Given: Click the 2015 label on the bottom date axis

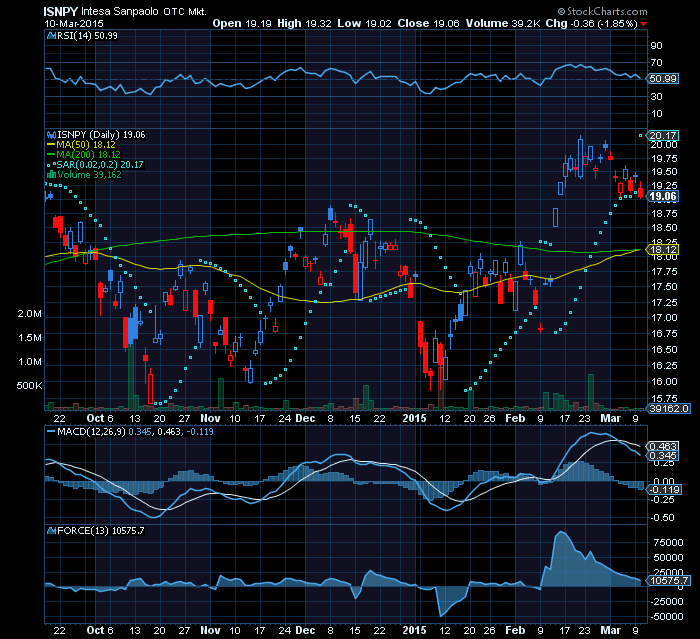Looking at the screenshot, I should [414, 630].
